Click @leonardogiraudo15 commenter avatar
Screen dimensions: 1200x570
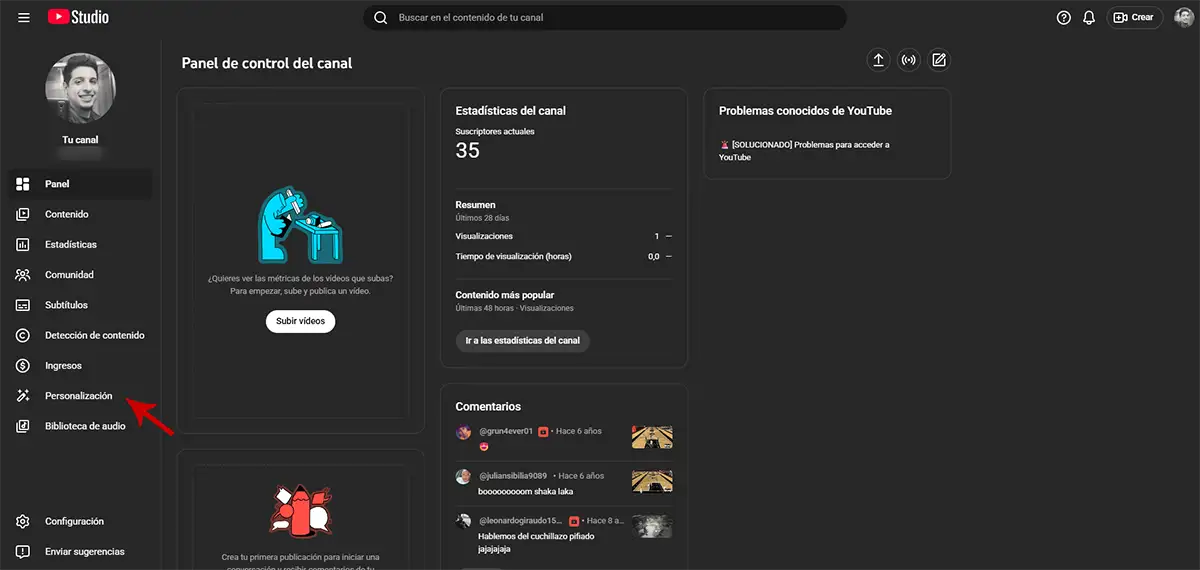tap(463, 521)
